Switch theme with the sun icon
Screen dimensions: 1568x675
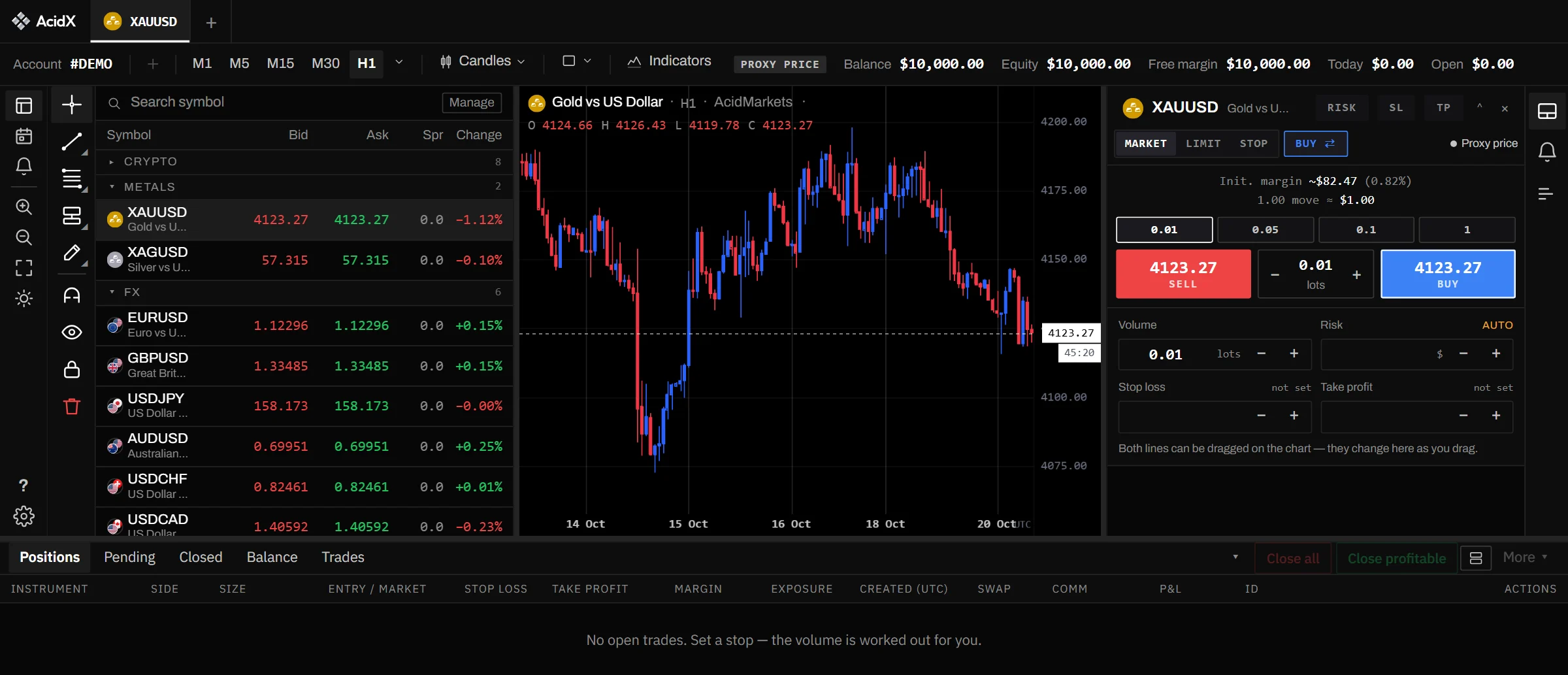coord(24,299)
